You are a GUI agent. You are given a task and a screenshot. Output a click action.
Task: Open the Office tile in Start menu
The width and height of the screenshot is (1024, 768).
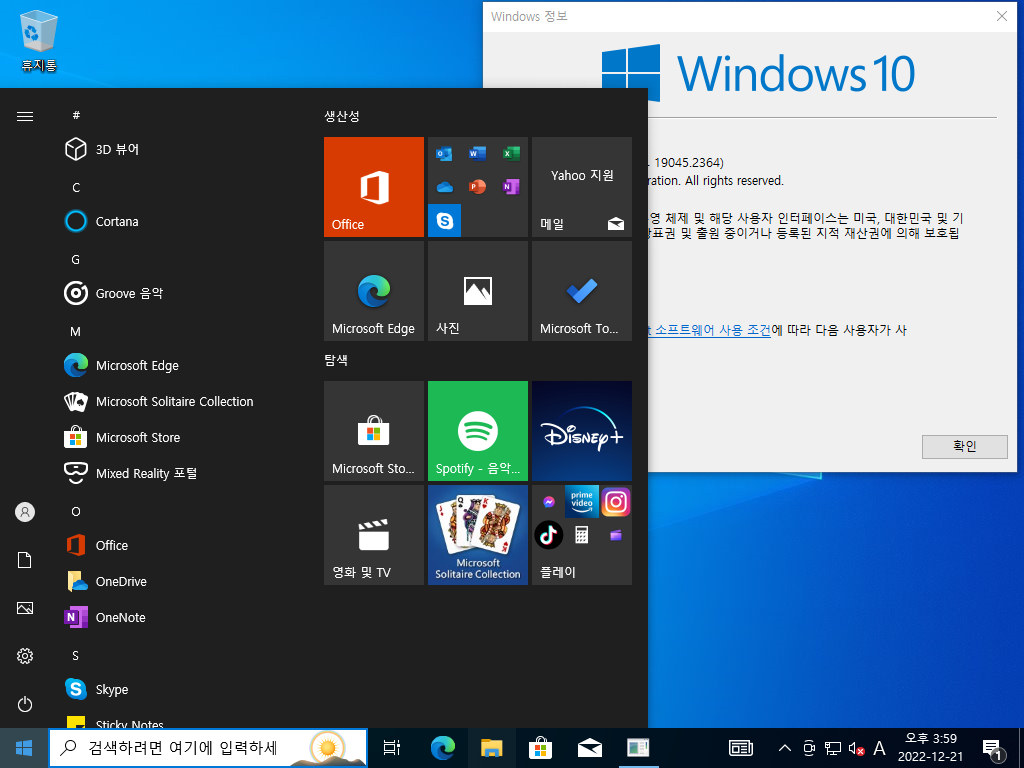click(374, 187)
